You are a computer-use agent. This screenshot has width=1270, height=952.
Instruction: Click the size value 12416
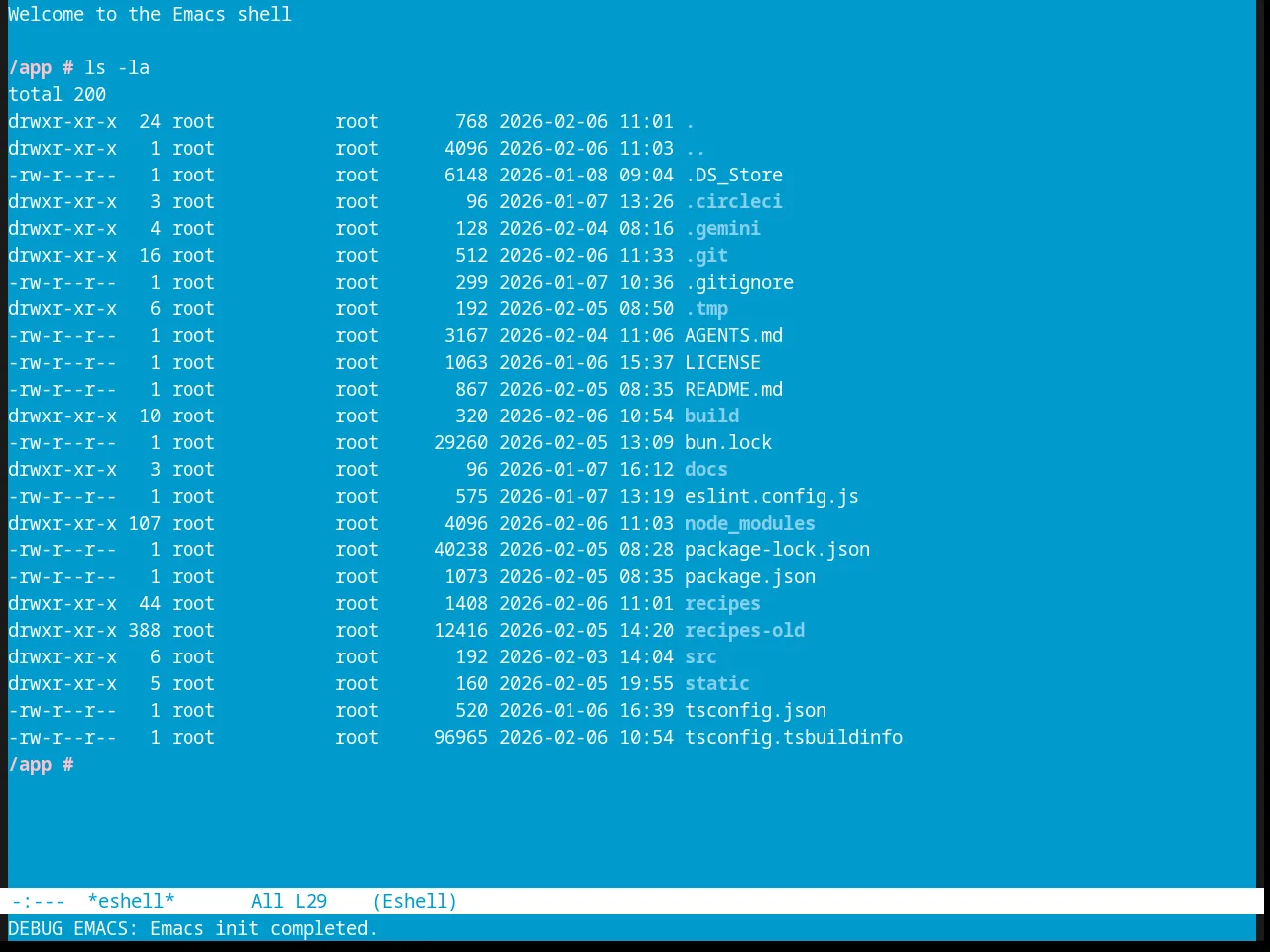click(460, 630)
